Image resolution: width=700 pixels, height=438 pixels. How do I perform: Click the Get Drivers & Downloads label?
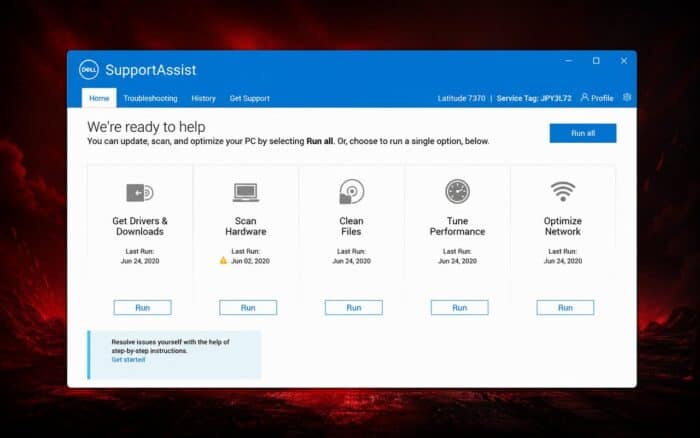pos(140,226)
